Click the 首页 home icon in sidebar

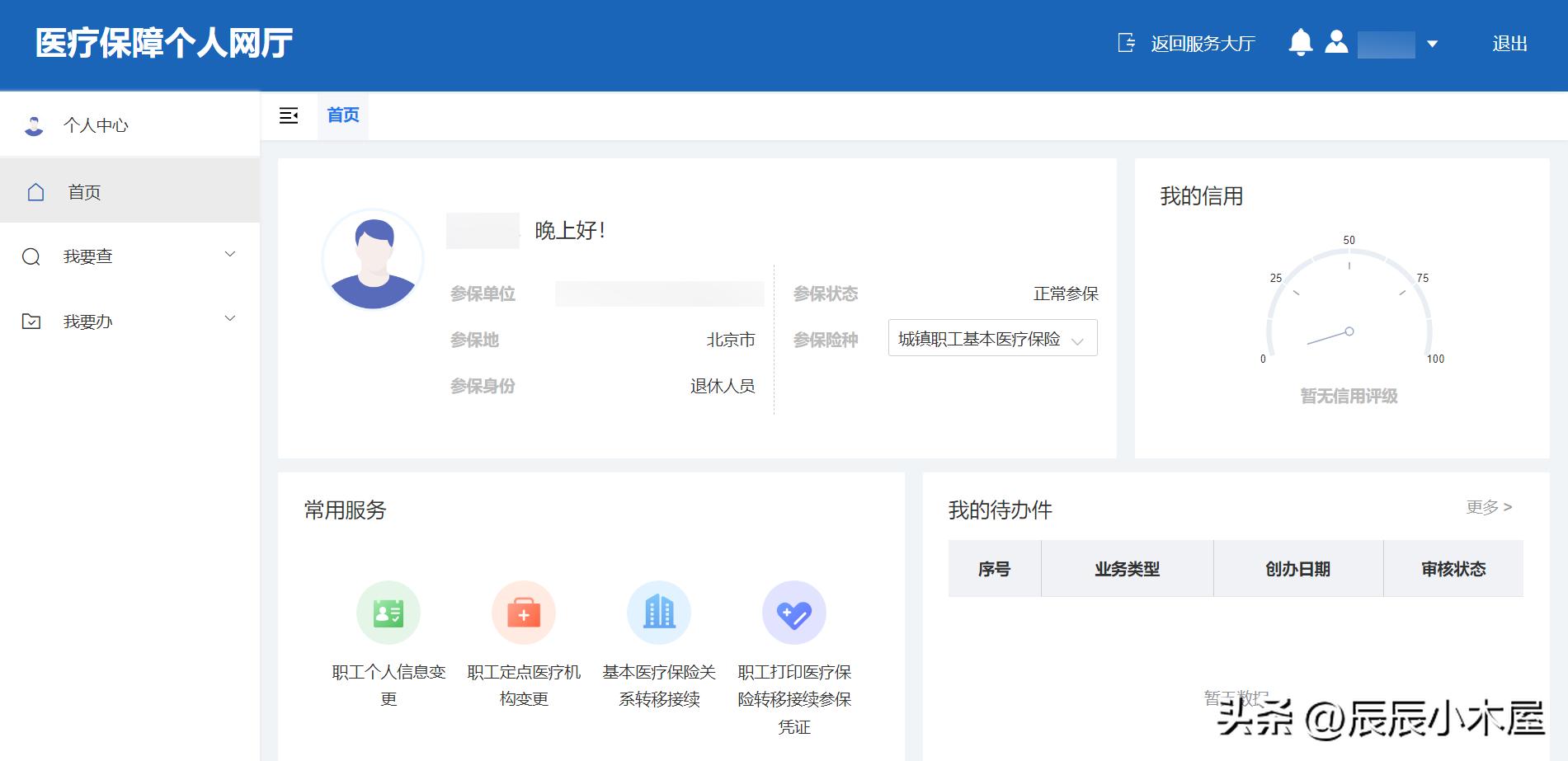click(35, 190)
